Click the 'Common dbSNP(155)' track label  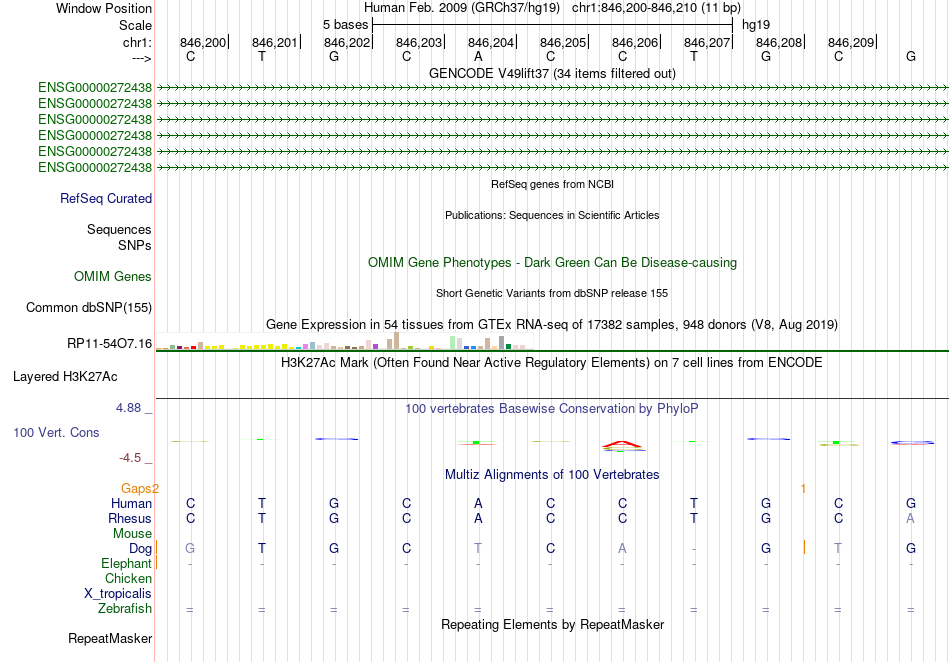88,308
